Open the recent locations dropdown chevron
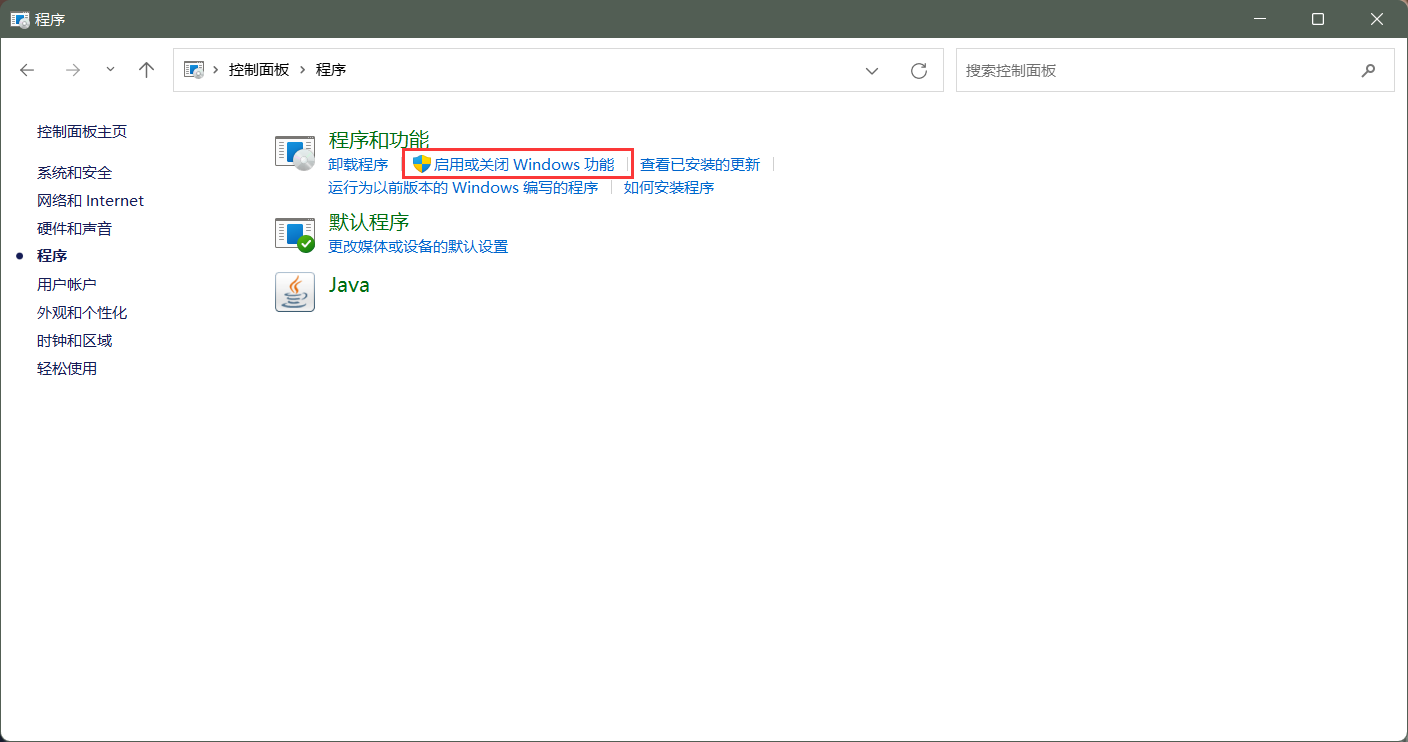 coord(110,70)
